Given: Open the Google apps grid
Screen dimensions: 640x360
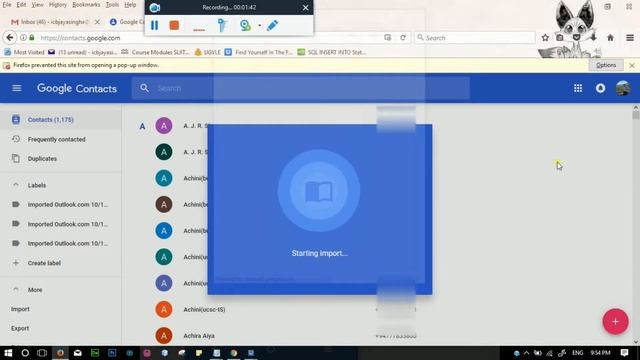Looking at the screenshot, I should 578,88.
